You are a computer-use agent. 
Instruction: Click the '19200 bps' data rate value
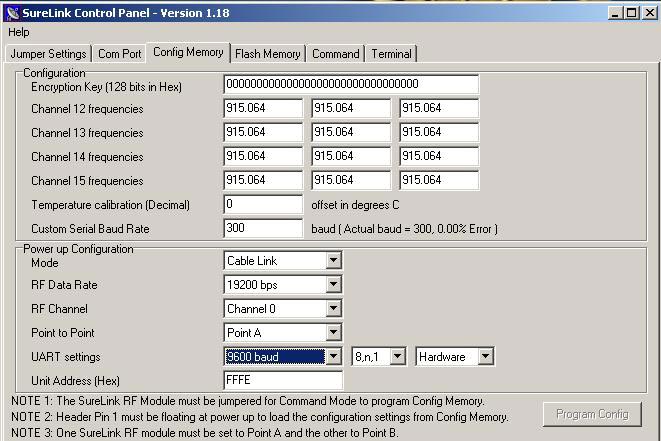click(x=252, y=285)
